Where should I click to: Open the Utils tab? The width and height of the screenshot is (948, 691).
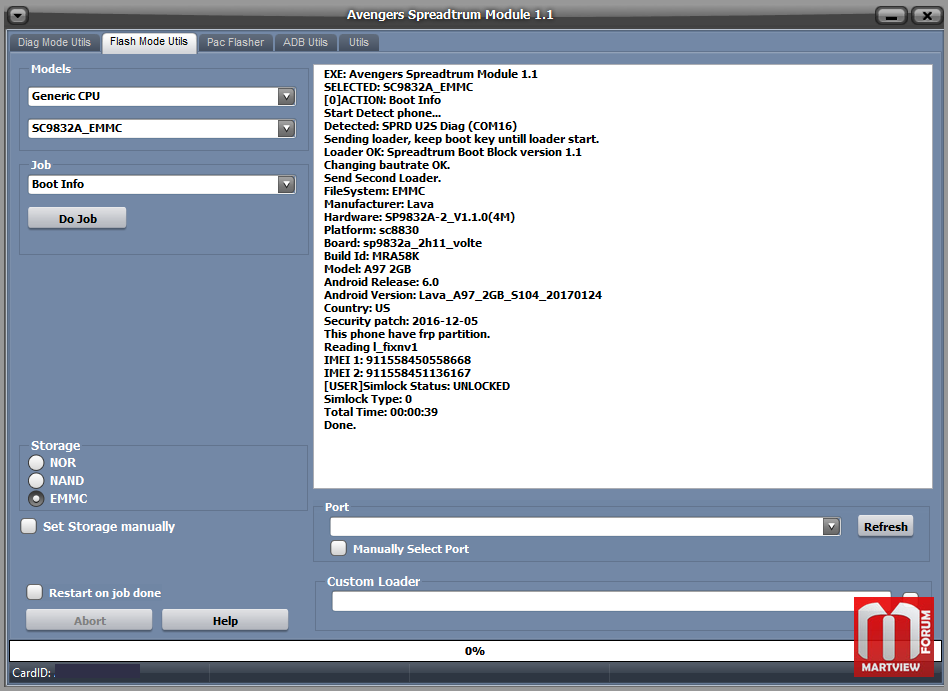coord(359,42)
